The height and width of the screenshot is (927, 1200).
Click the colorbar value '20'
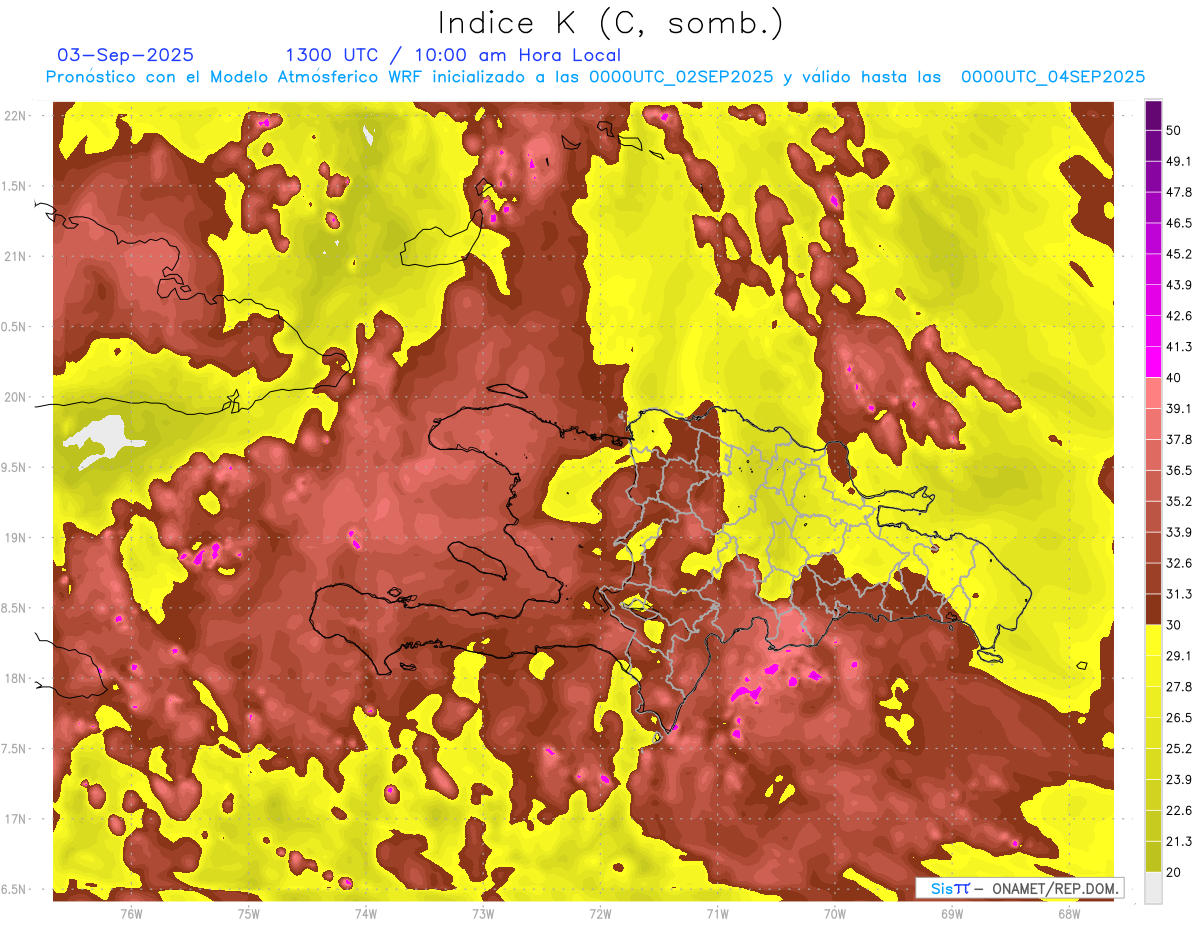point(1174,872)
